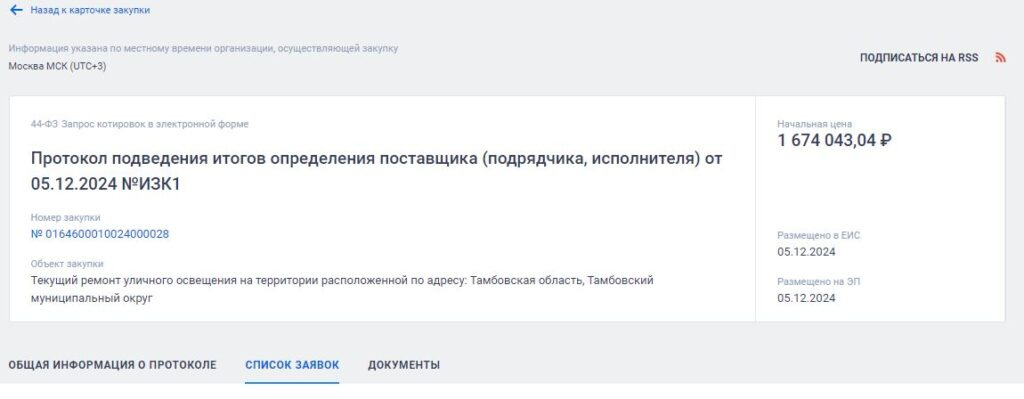Click the 'Москва МСК (UTC+3)' timezone text
1024x399 pixels.
pyautogui.click(x=57, y=66)
